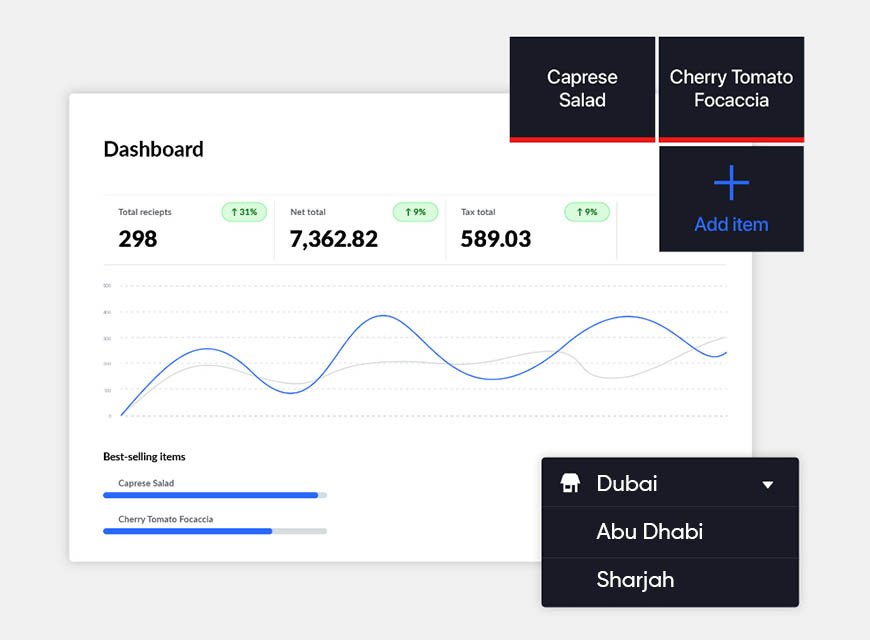Click the Total receipts value 298
Screen dimensions: 870x640
click(138, 239)
